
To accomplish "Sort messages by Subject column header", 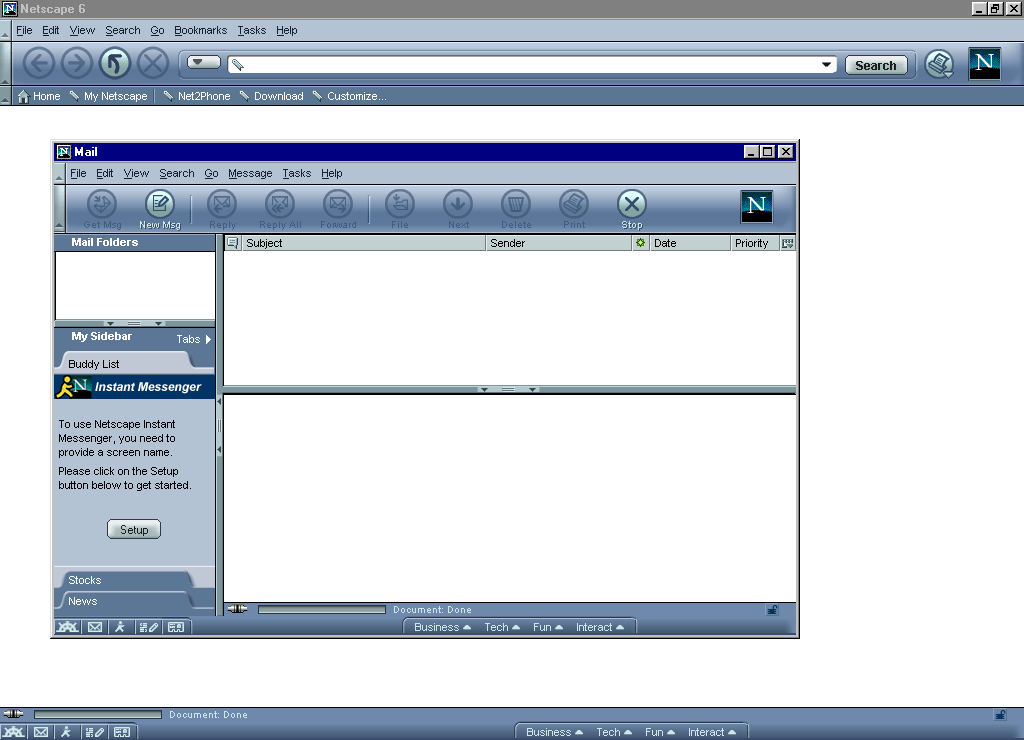I will click(x=364, y=243).
